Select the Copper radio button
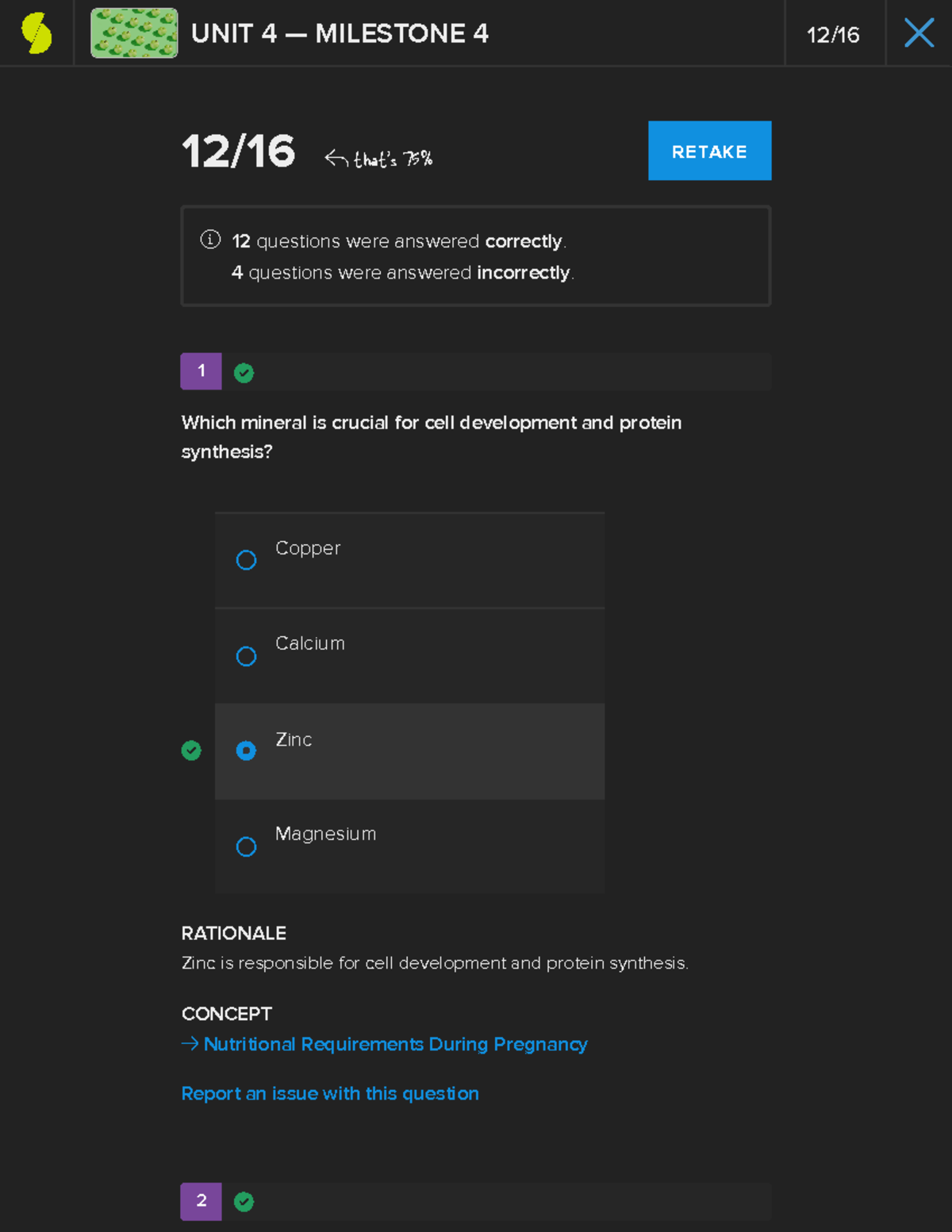This screenshot has height=1232, width=952. (247, 560)
